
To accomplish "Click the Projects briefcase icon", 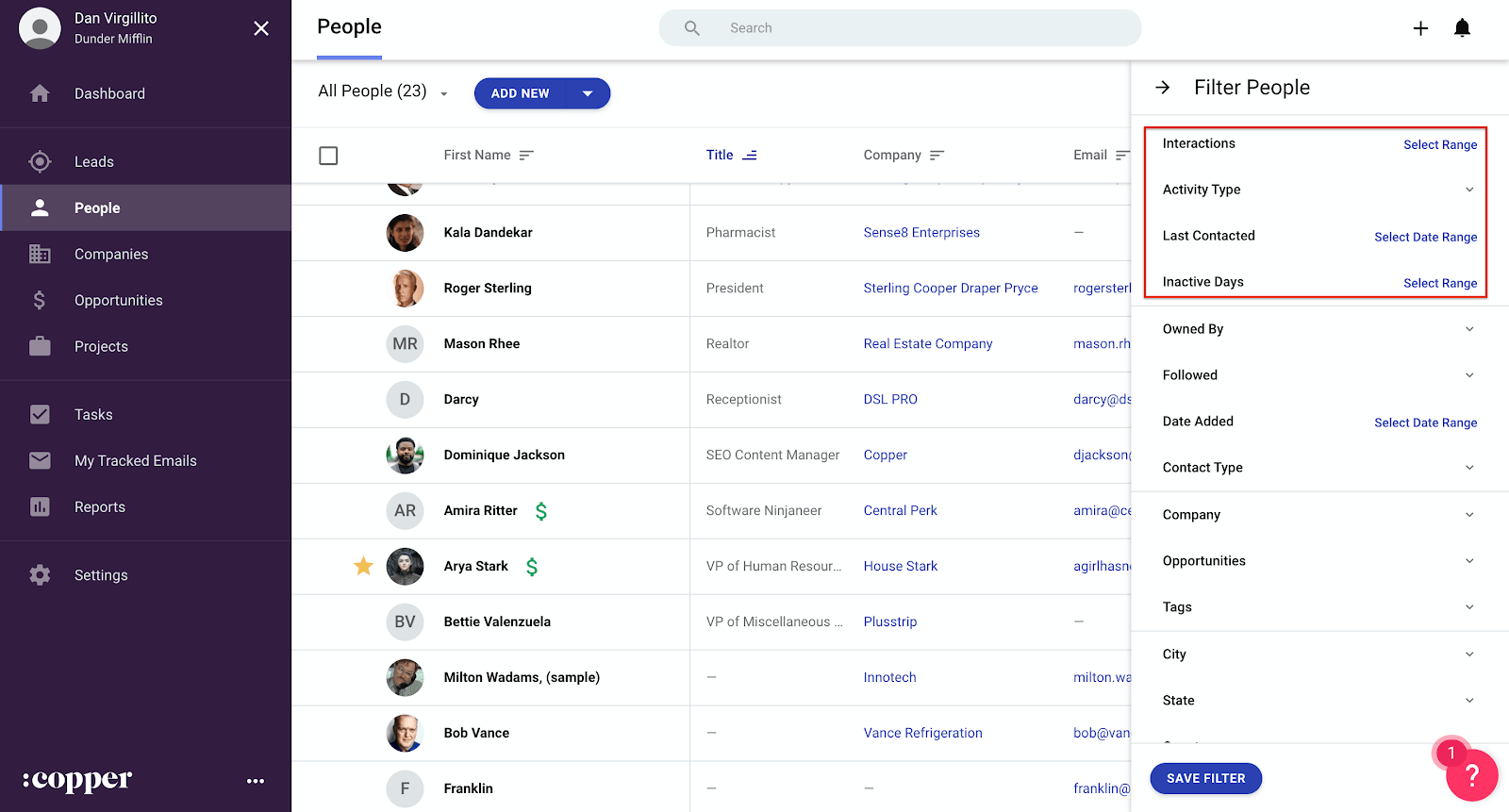I will click(x=40, y=346).
